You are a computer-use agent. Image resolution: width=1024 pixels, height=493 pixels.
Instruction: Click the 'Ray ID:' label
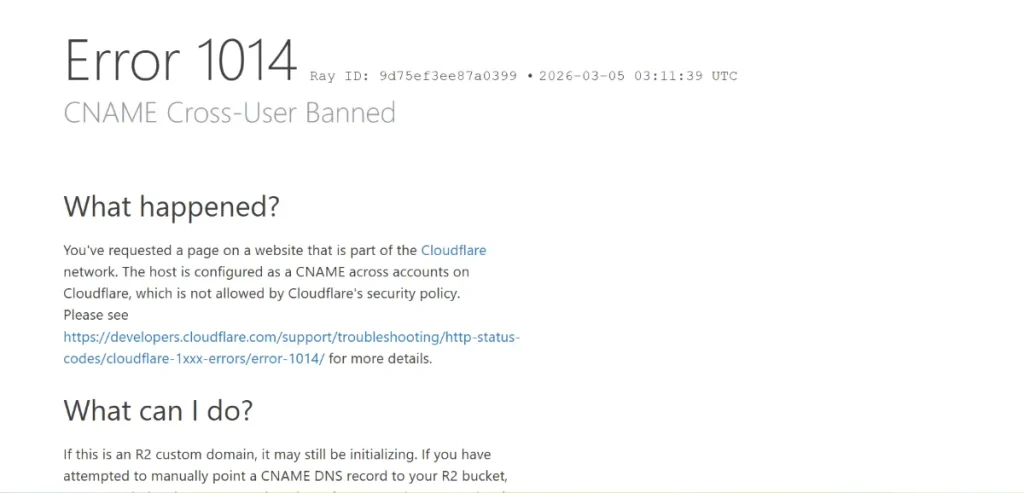coord(340,76)
